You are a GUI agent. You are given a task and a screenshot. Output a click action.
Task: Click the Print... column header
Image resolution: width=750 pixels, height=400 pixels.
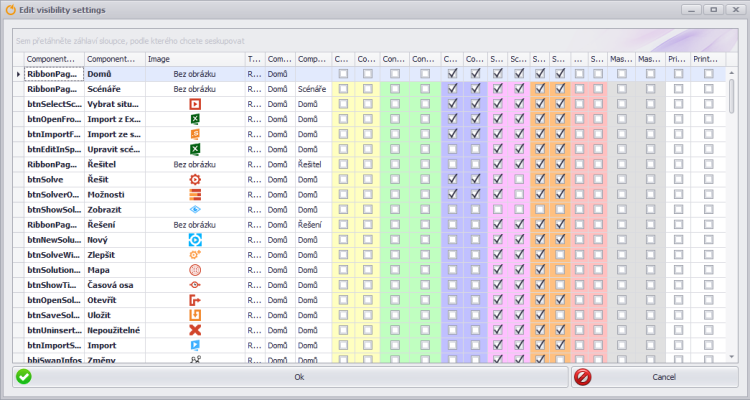click(708, 59)
